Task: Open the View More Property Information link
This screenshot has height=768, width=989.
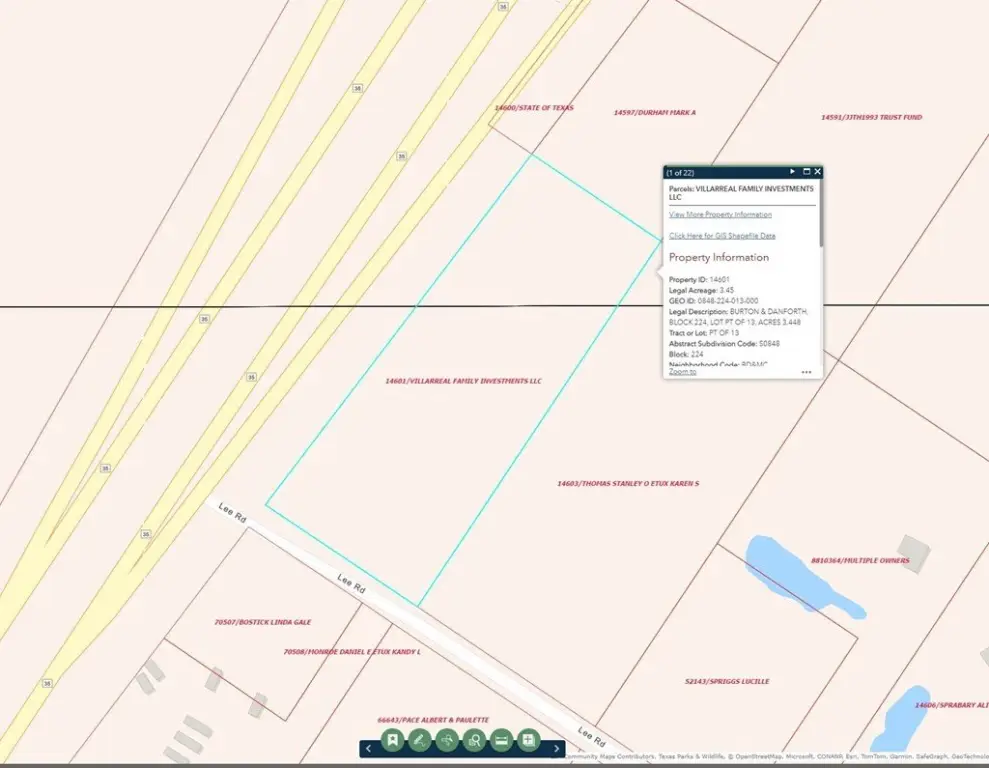Action: tap(720, 214)
